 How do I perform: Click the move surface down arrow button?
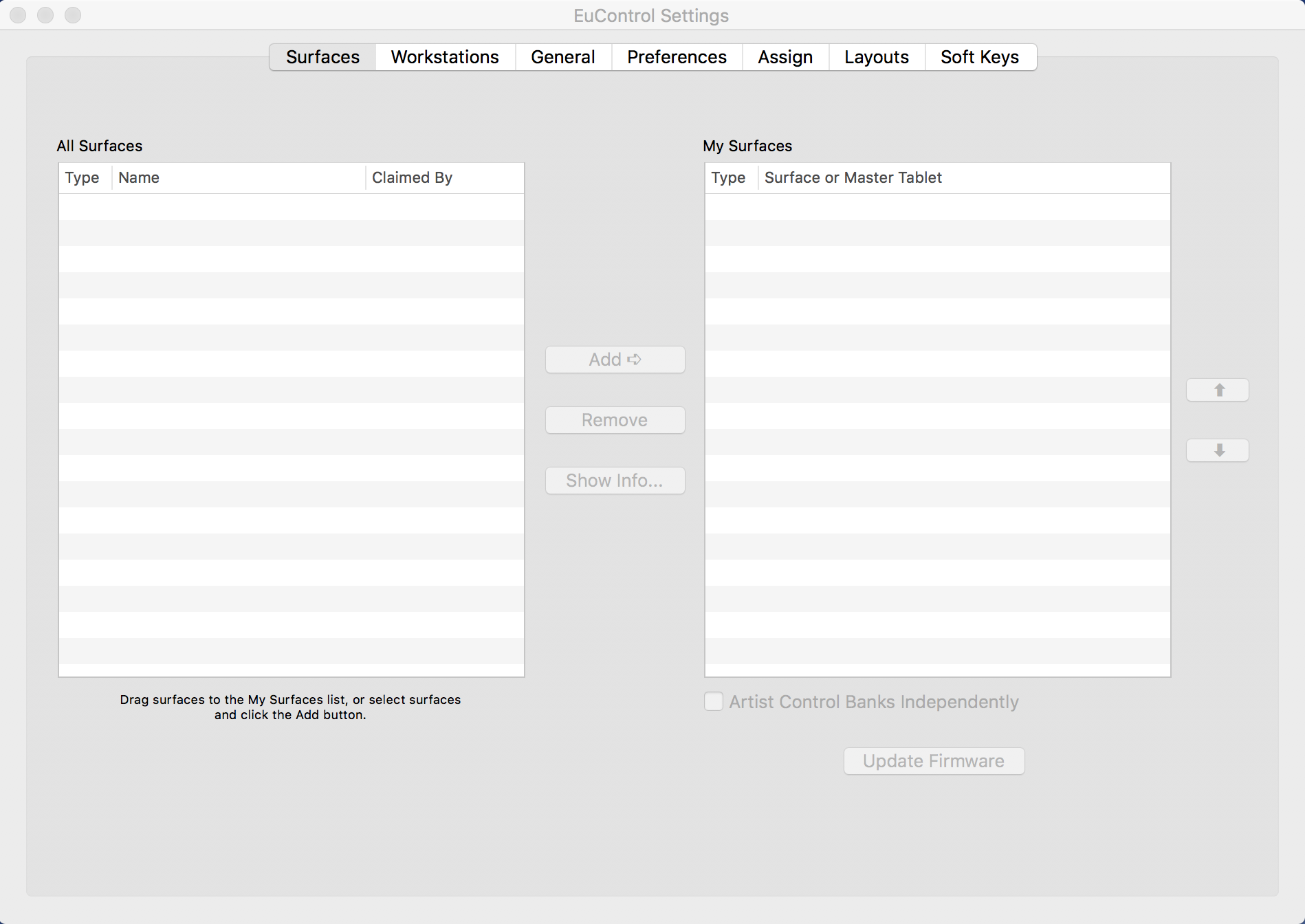click(1218, 450)
